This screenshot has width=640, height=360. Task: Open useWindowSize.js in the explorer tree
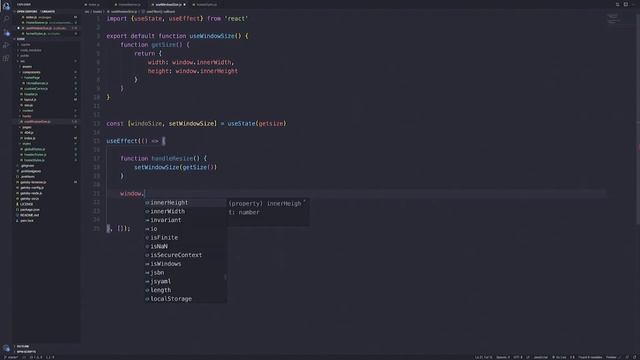pos(47,122)
